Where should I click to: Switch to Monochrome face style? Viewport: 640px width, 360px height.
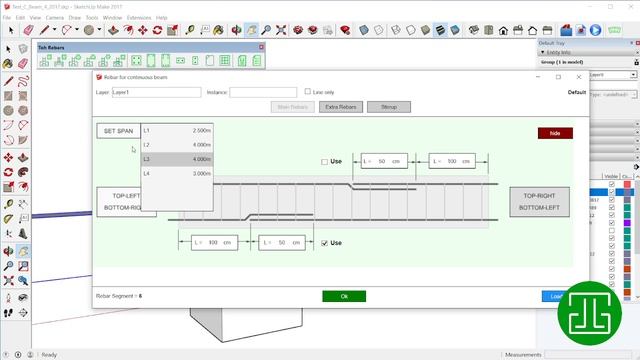pos(455,30)
